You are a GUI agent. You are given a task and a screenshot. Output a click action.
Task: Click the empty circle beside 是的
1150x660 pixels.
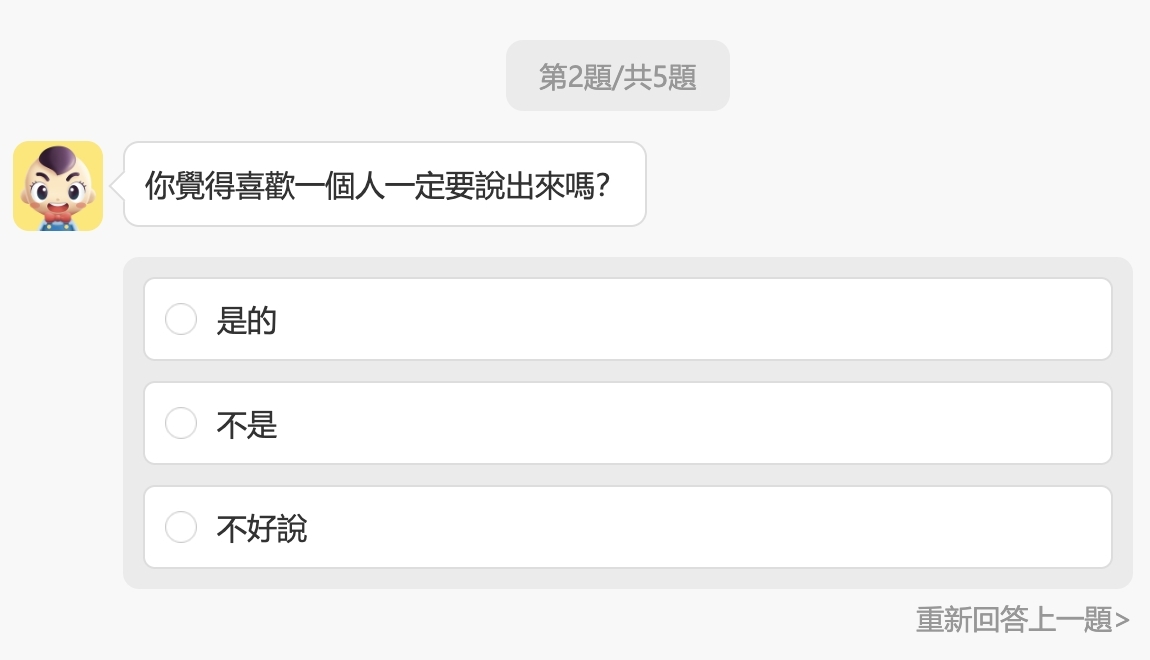(181, 318)
